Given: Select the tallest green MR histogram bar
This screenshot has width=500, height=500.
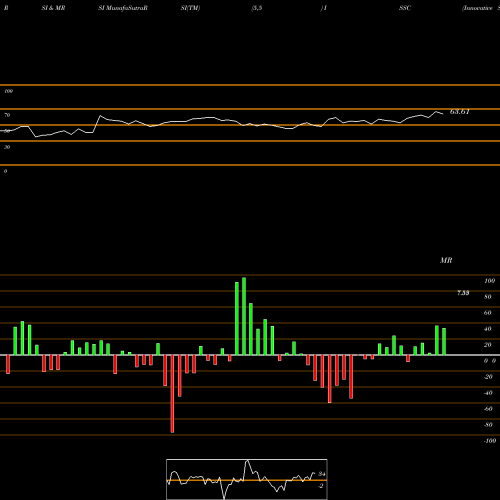Looking at the screenshot, I should coord(244,316).
